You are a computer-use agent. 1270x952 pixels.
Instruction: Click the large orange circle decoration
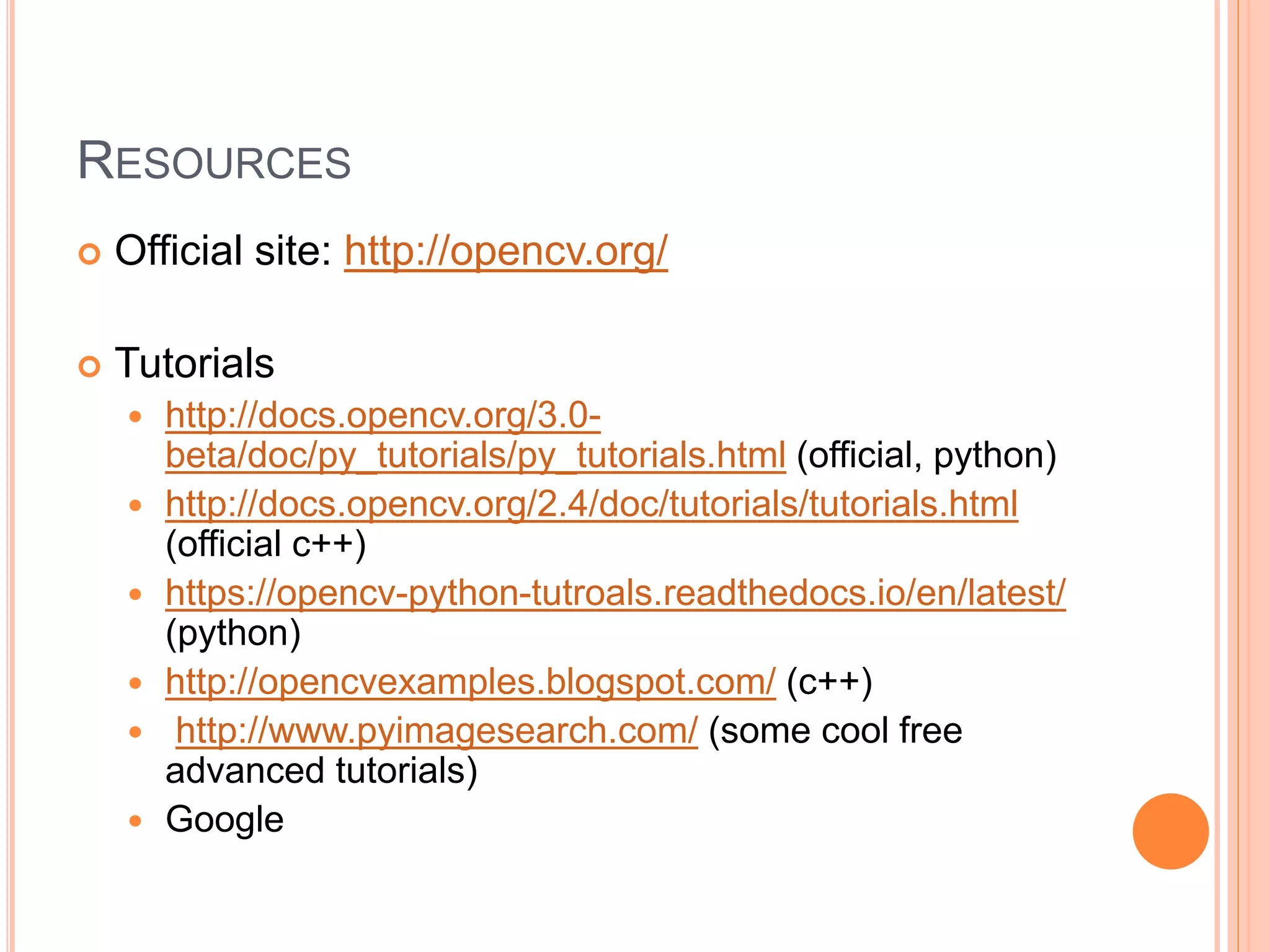(1170, 831)
